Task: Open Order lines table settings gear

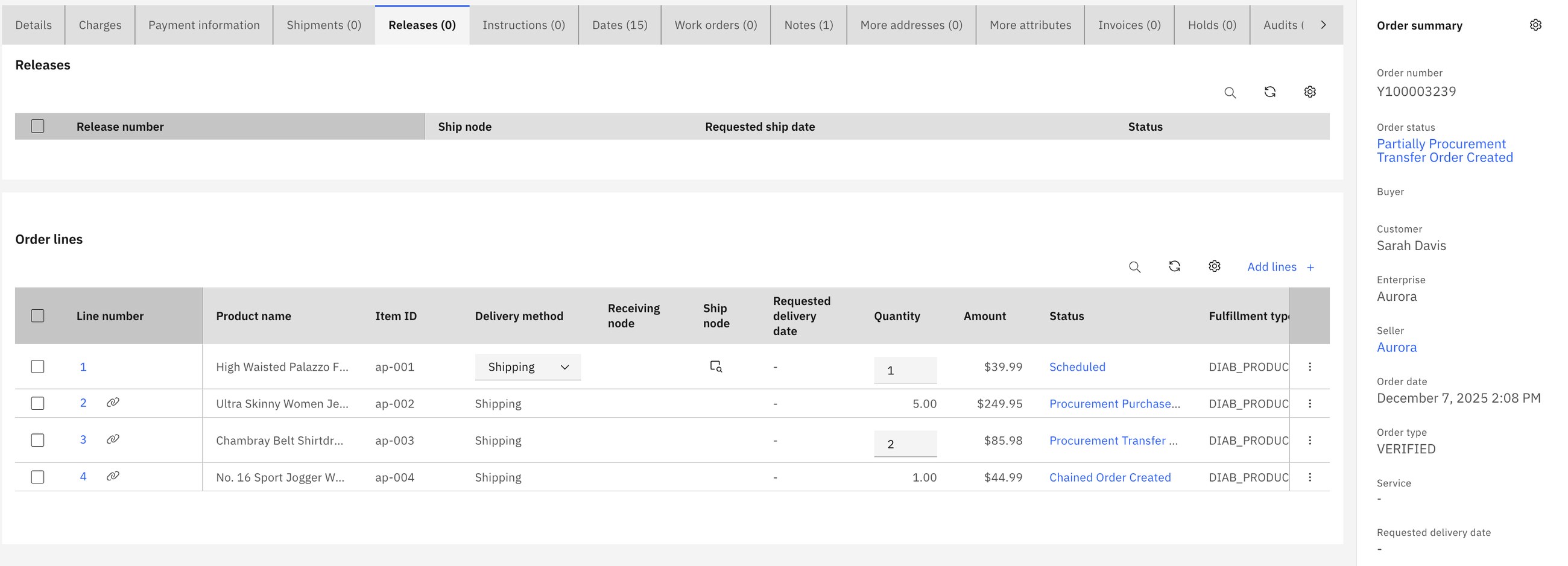Action: click(1215, 266)
